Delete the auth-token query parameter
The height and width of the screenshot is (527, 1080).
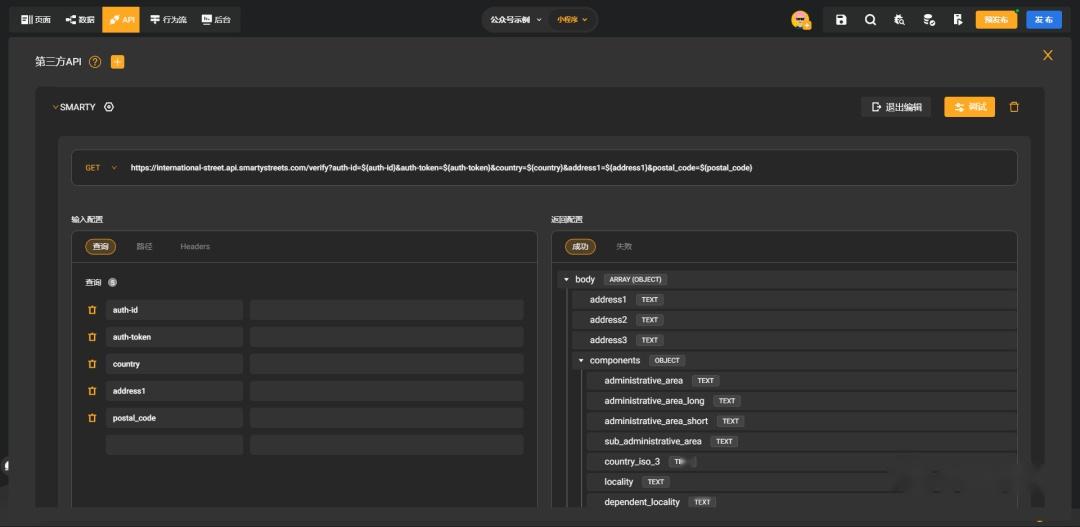click(92, 337)
